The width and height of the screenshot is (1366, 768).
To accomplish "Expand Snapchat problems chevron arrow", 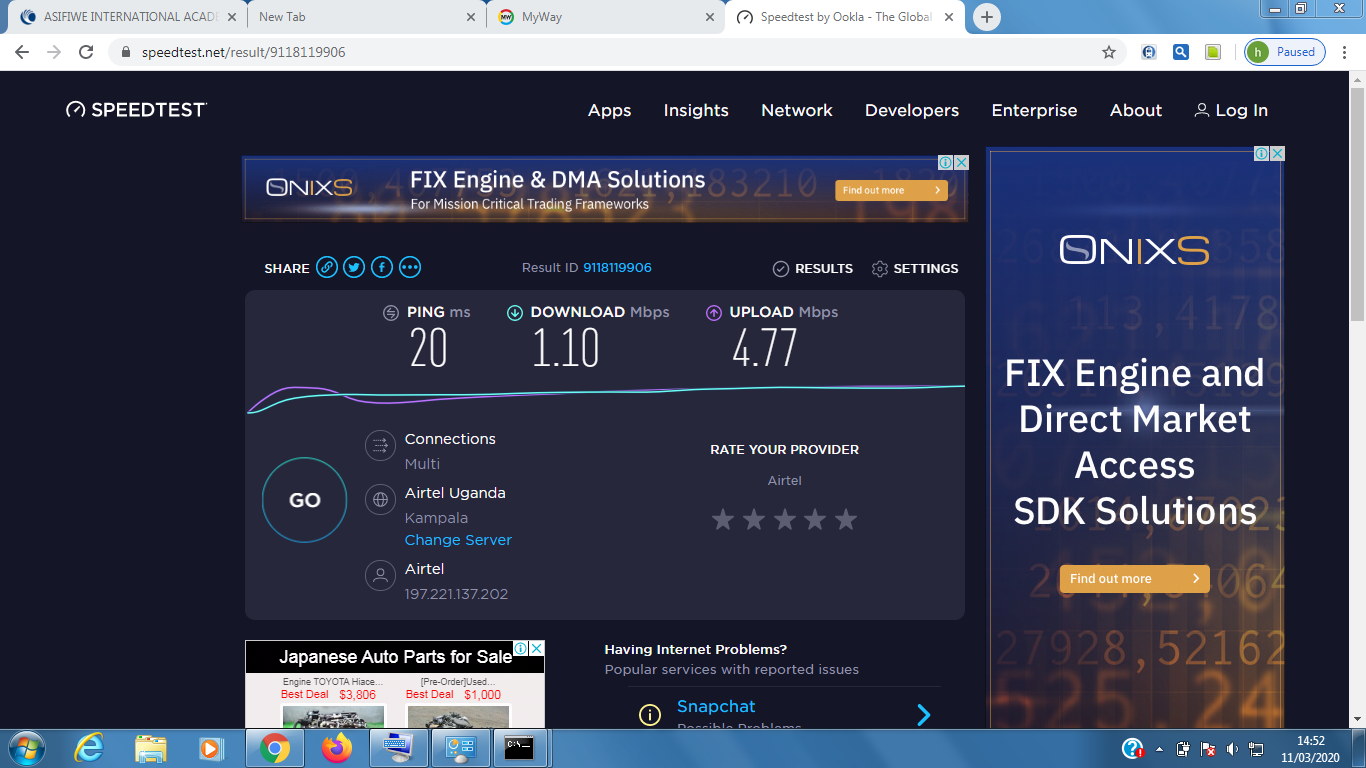I will click(923, 714).
